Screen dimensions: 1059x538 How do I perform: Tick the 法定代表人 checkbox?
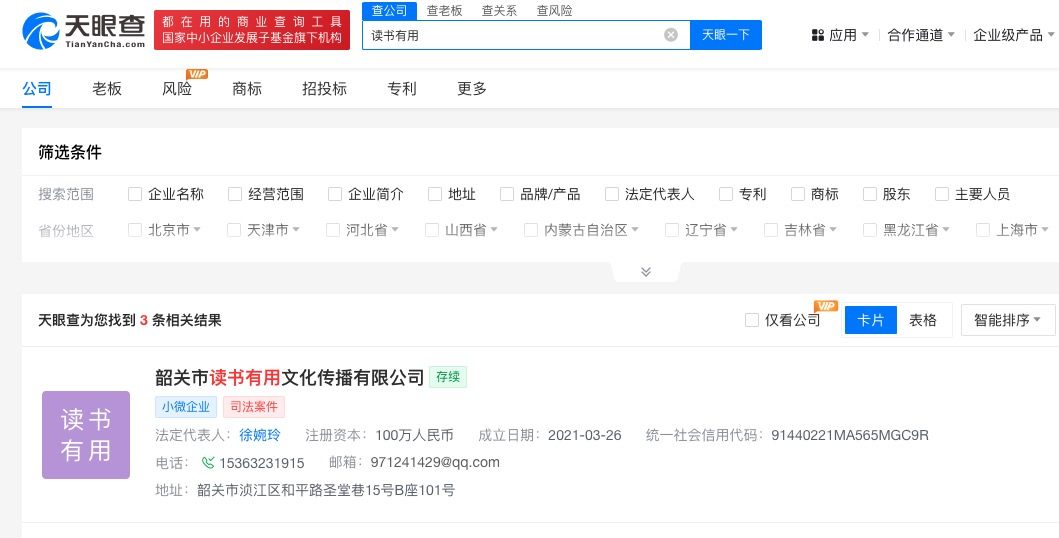(612, 194)
